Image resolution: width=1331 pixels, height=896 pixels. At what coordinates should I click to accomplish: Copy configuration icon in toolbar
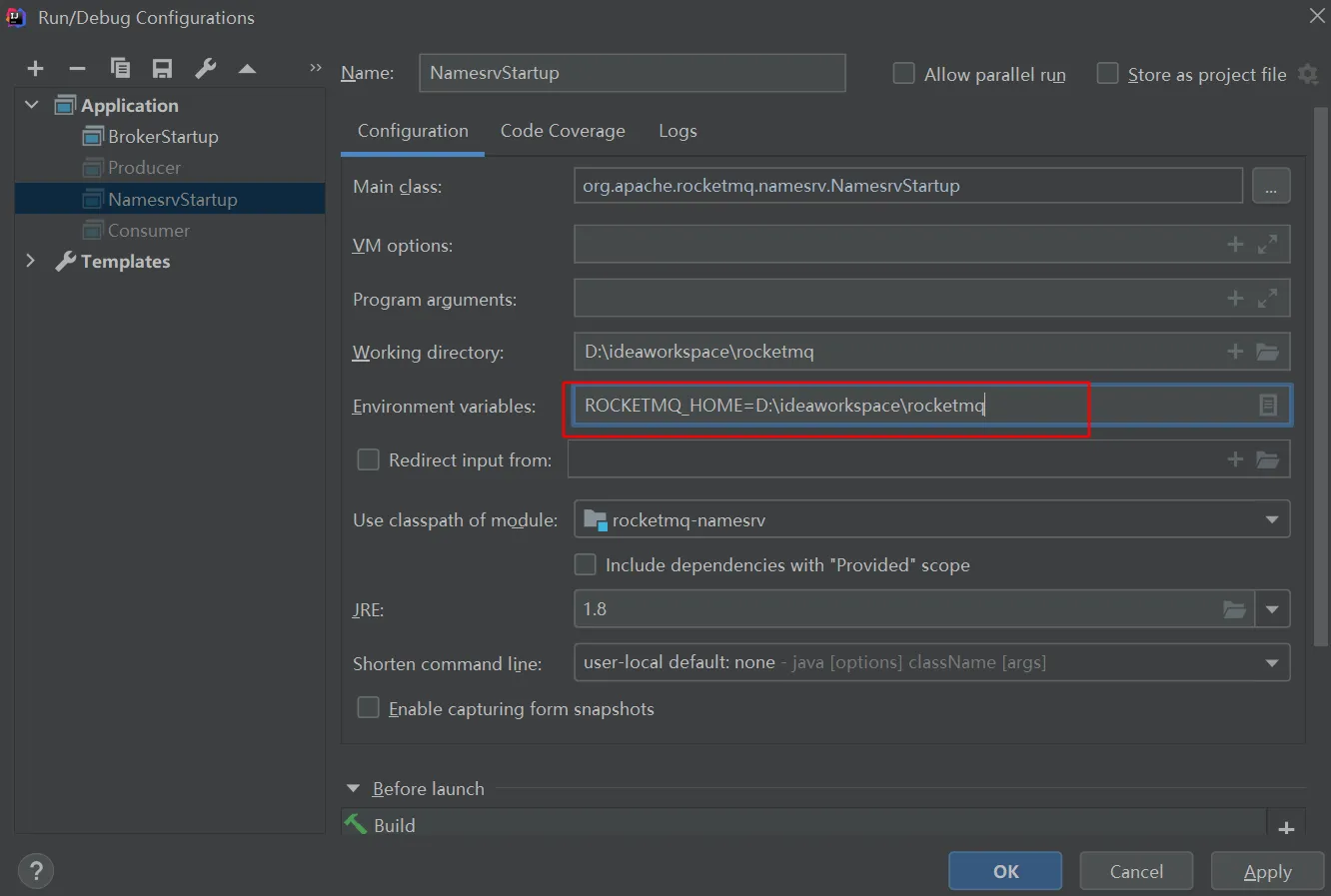point(120,68)
